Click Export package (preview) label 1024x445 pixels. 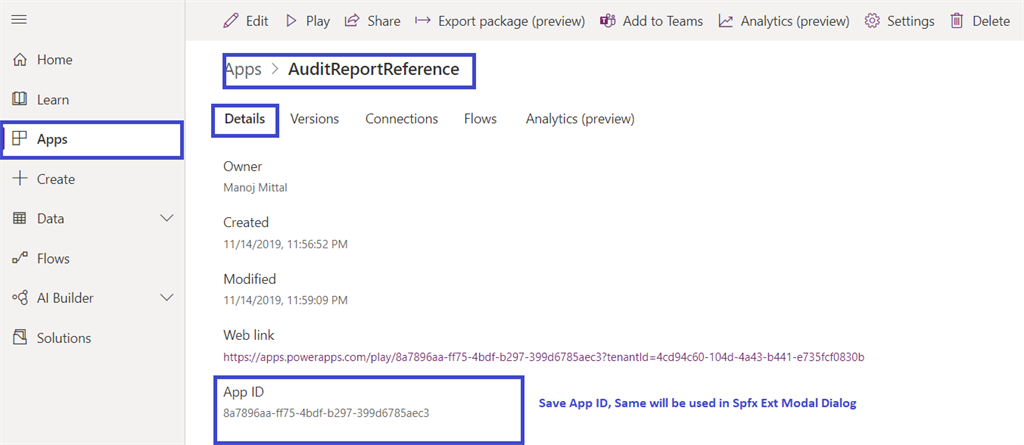point(511,21)
